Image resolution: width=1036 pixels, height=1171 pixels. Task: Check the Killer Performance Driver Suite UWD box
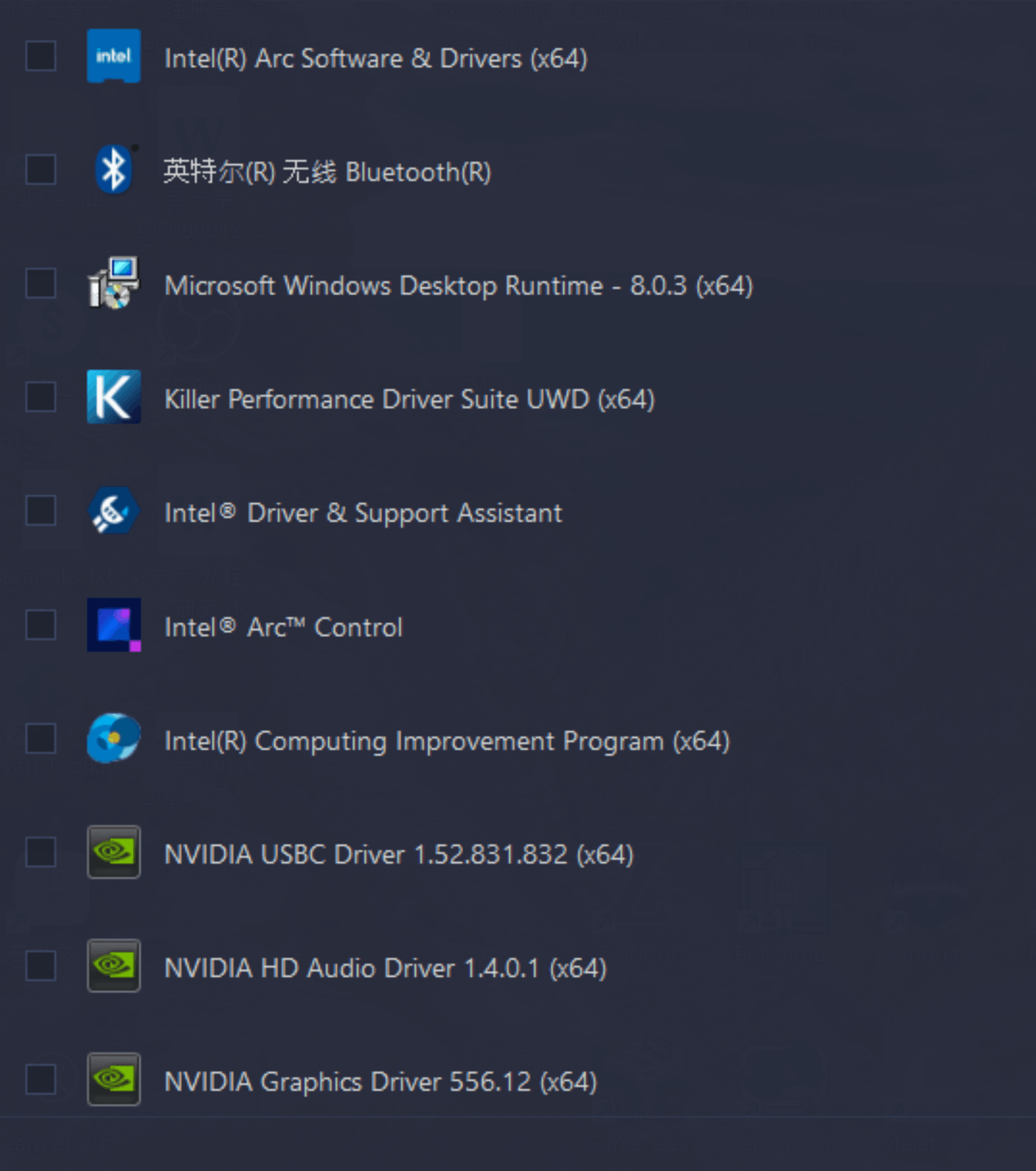tap(41, 398)
